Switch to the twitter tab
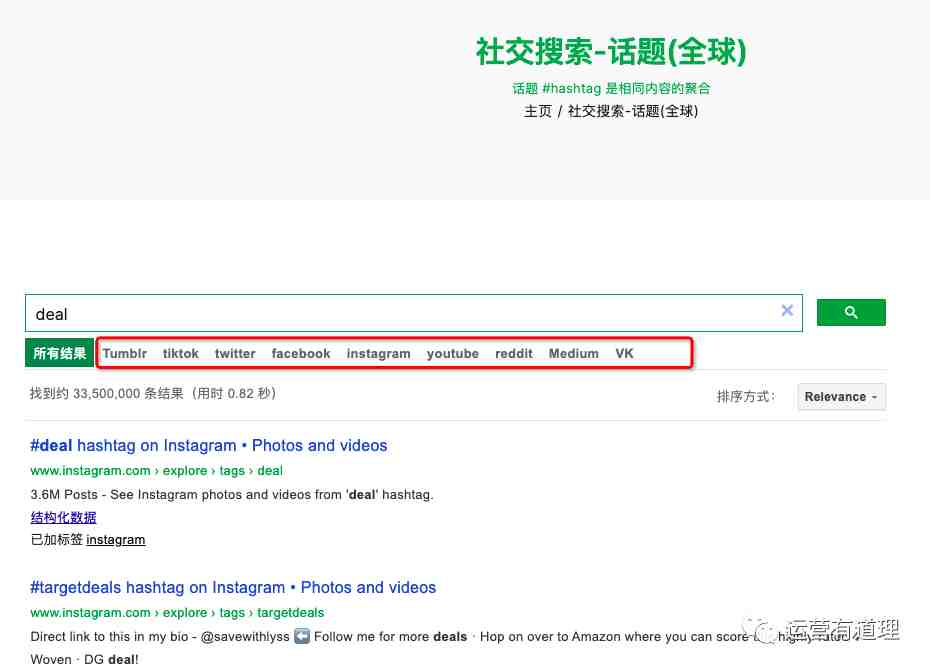The height and width of the screenshot is (671, 930). pos(235,354)
